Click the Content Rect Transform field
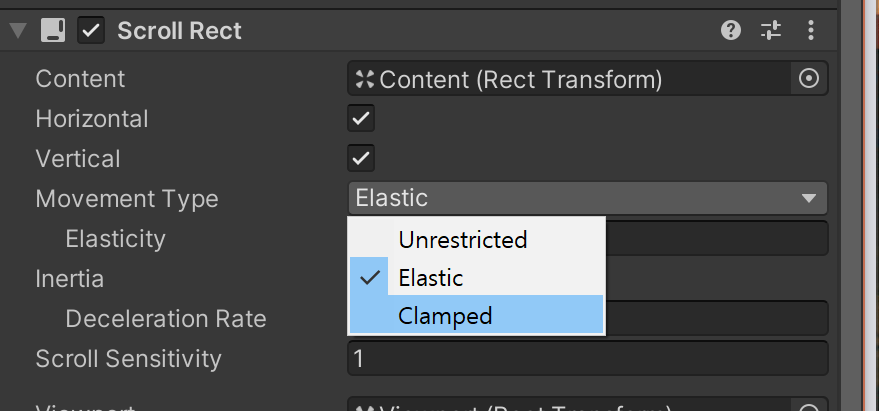879x411 pixels. click(x=570, y=79)
